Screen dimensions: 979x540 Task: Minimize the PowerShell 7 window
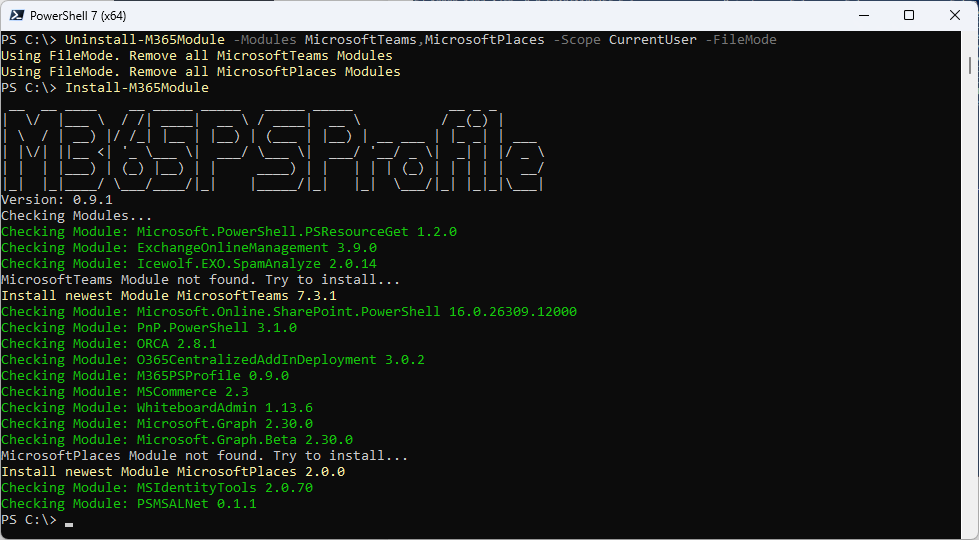864,16
